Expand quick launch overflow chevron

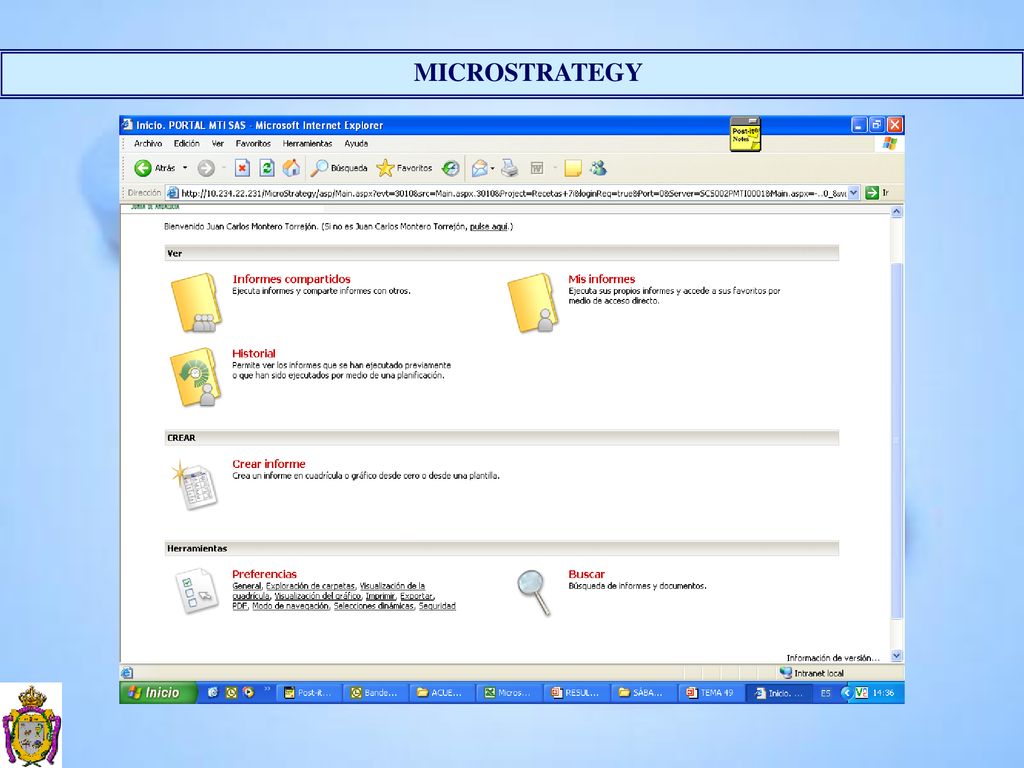pyautogui.click(x=266, y=690)
